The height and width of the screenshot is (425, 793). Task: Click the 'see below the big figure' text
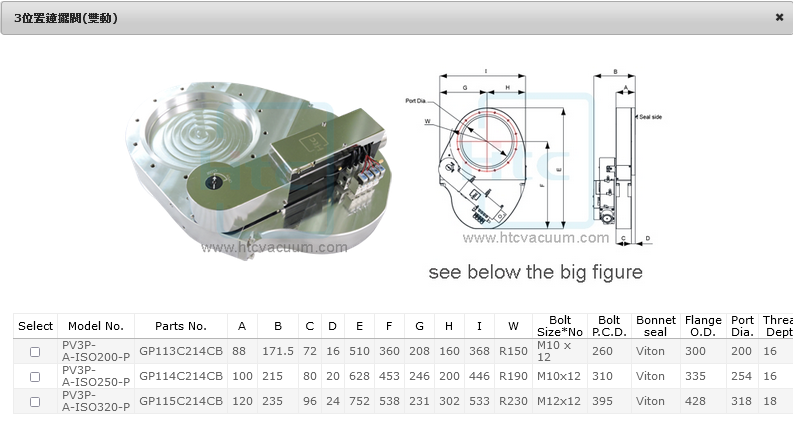pos(535,272)
